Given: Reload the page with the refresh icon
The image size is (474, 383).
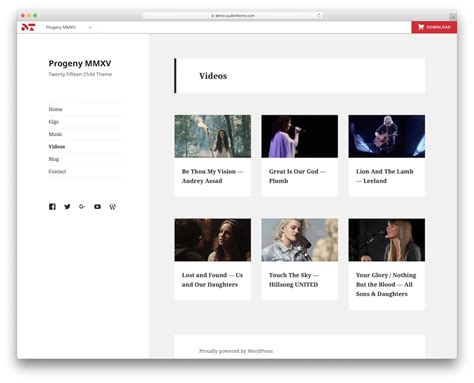Looking at the screenshot, I should 319,15.
